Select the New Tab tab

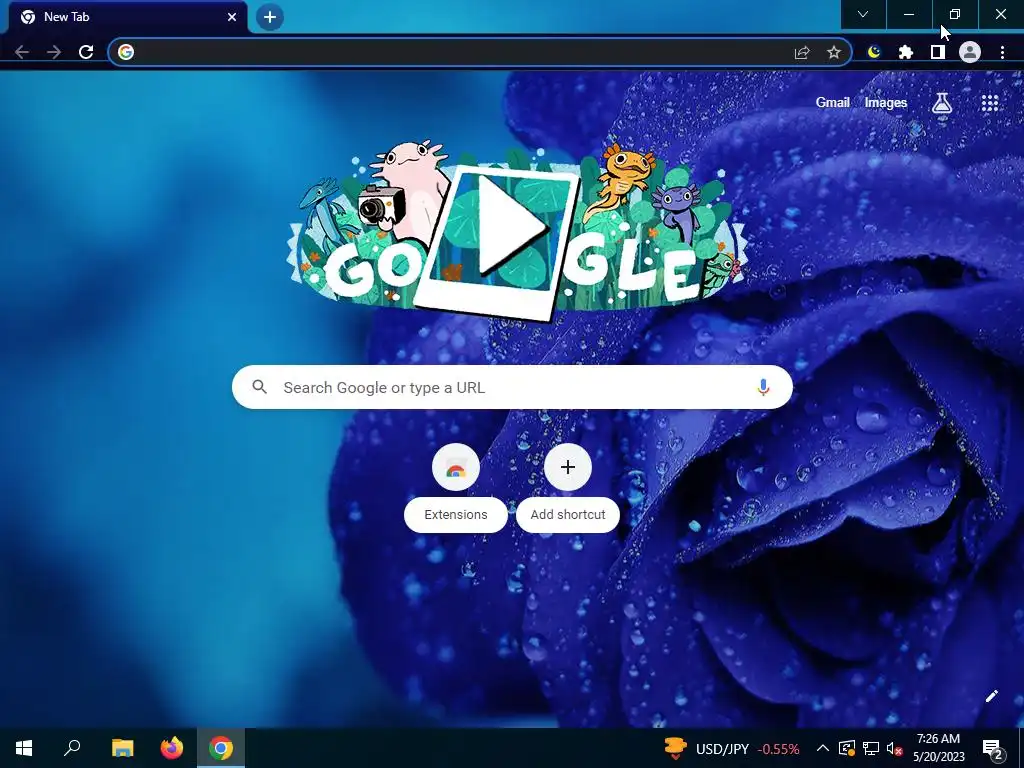tap(128, 17)
